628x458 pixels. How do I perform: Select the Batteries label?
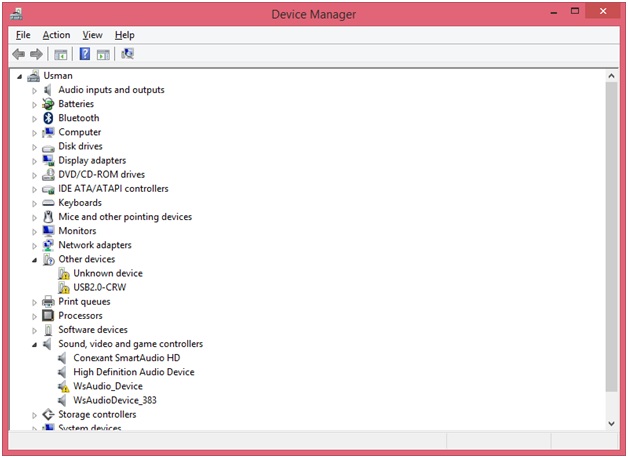pos(76,104)
